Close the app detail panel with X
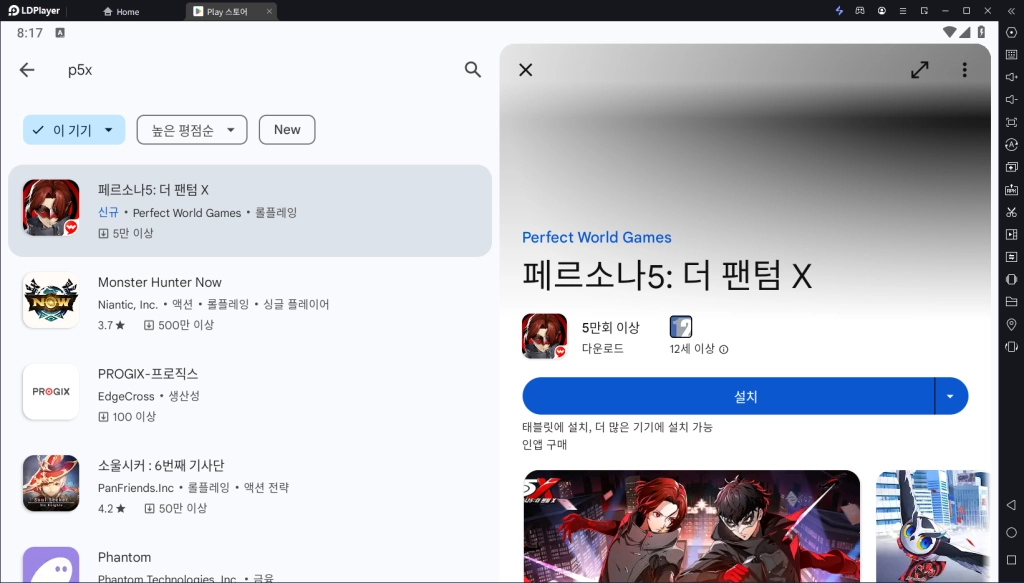Viewport: 1024px width, 583px height. point(526,70)
